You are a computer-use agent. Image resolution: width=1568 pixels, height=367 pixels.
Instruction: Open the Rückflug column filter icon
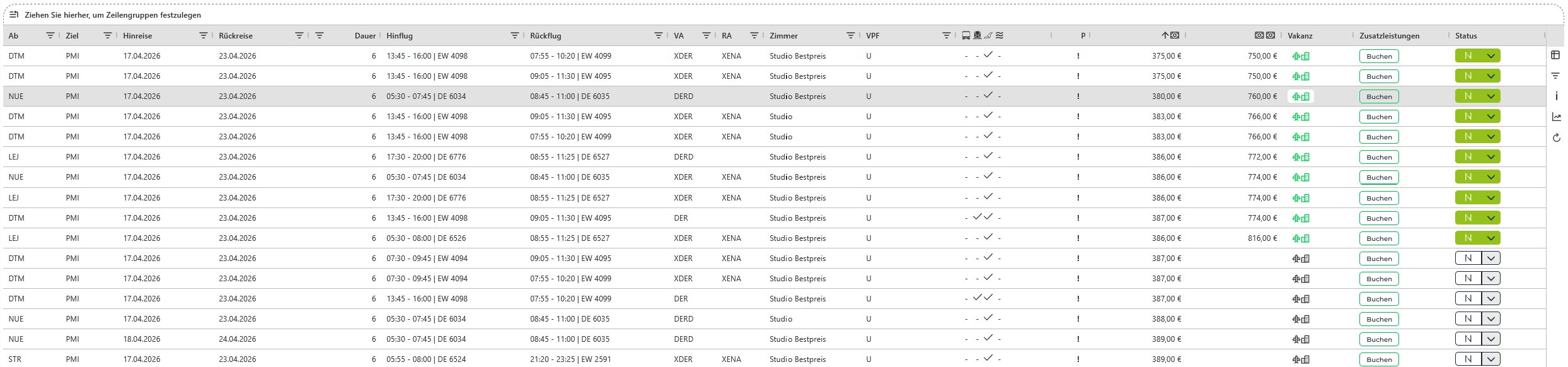point(659,35)
